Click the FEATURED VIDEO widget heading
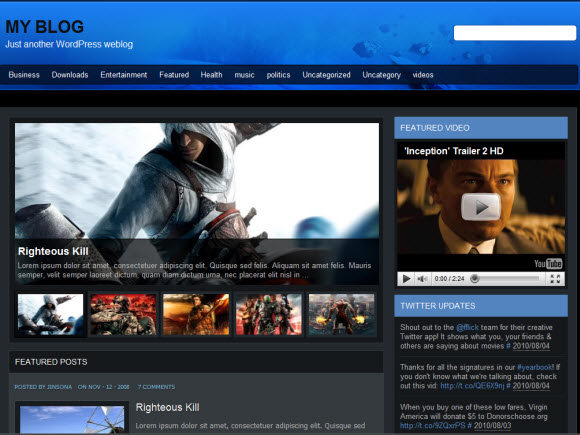The image size is (580, 435). click(x=435, y=128)
